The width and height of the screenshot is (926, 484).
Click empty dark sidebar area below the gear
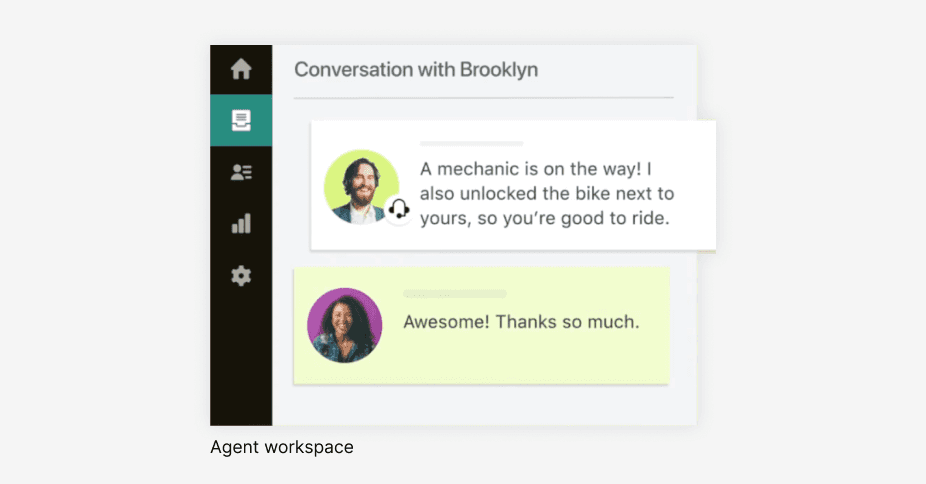pyautogui.click(x=241, y=360)
